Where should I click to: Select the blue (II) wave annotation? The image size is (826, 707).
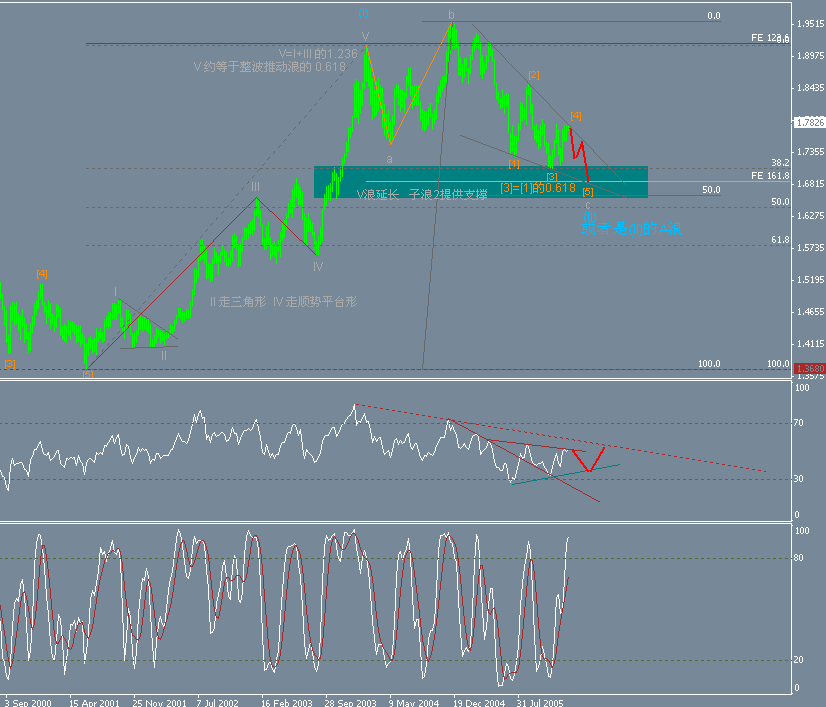(x=589, y=218)
